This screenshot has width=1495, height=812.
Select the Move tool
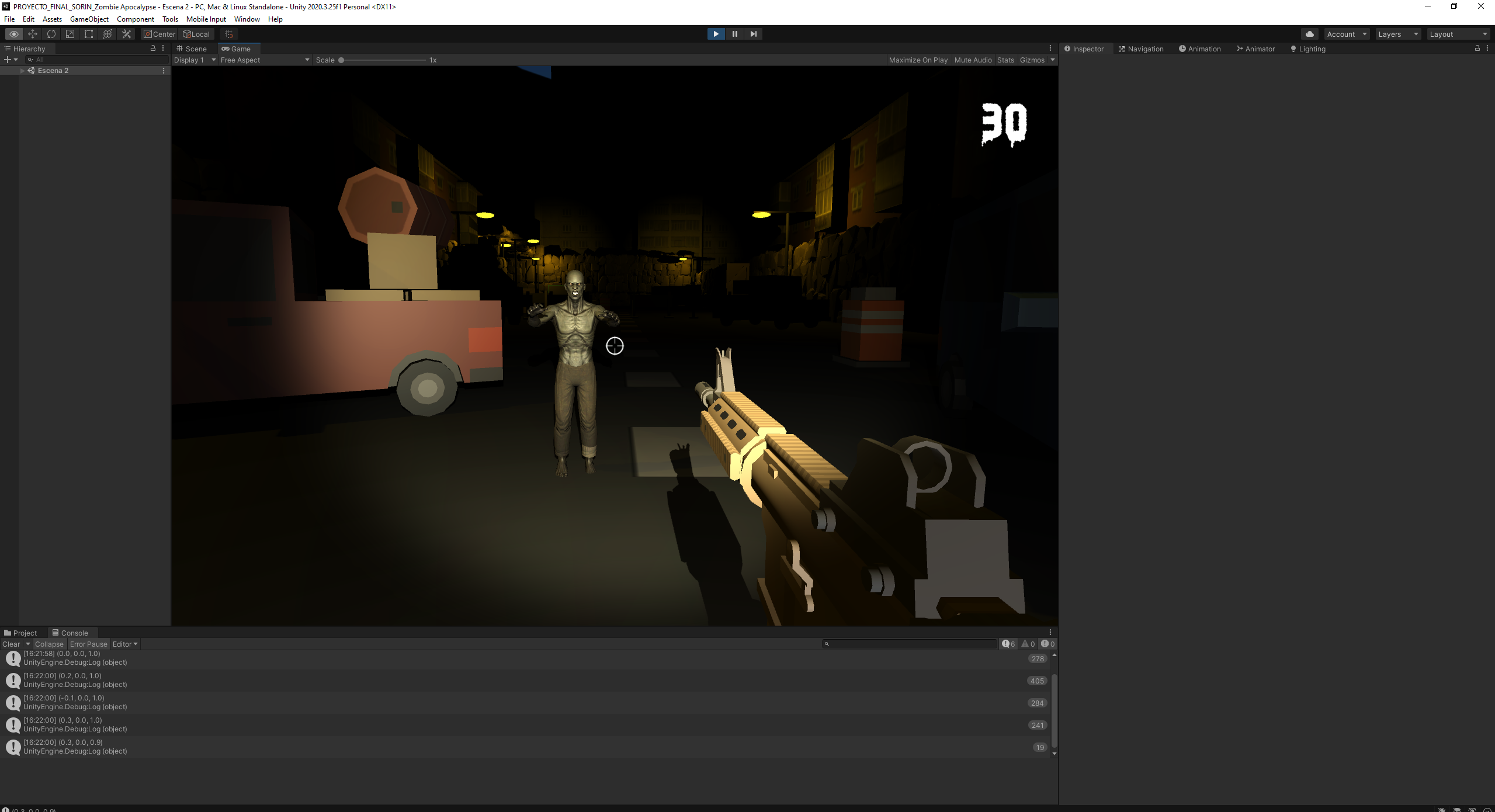point(33,34)
